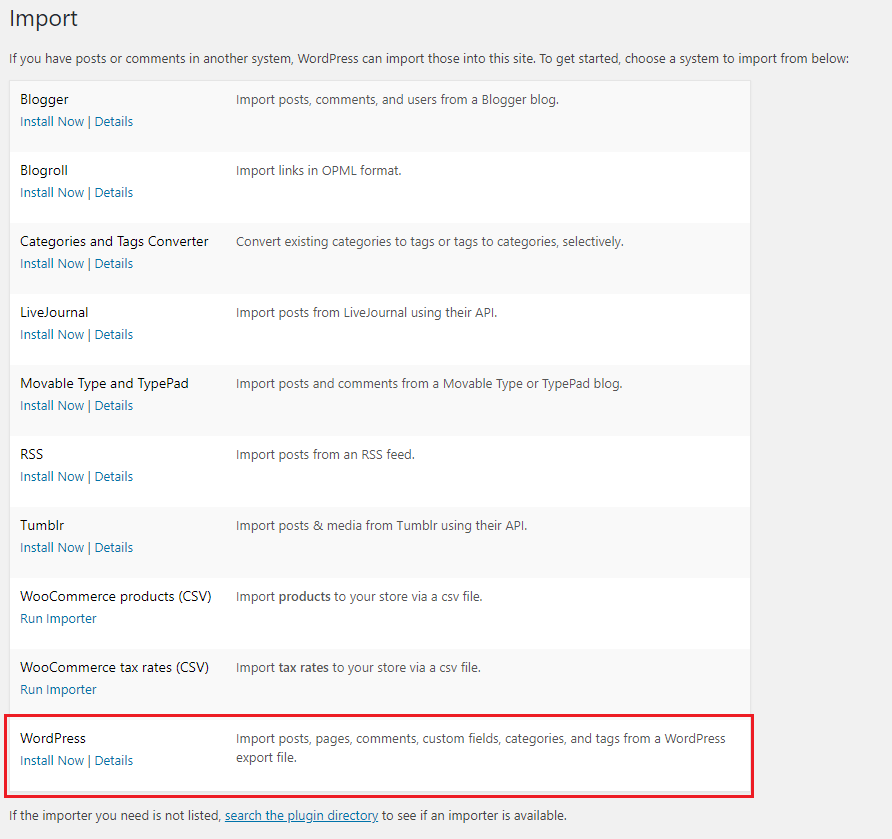Click Install Now under Blogger
This screenshot has height=839, width=892.
click(x=52, y=122)
